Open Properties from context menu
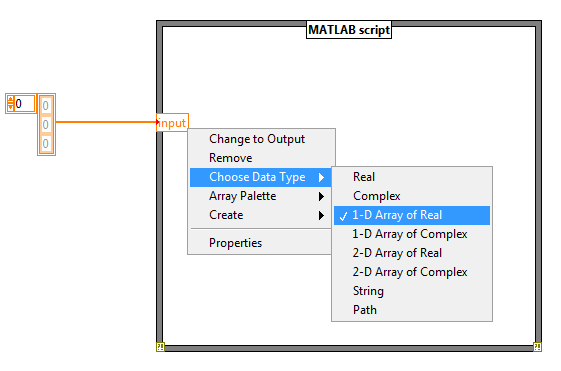This screenshot has height=371, width=561. (261, 243)
